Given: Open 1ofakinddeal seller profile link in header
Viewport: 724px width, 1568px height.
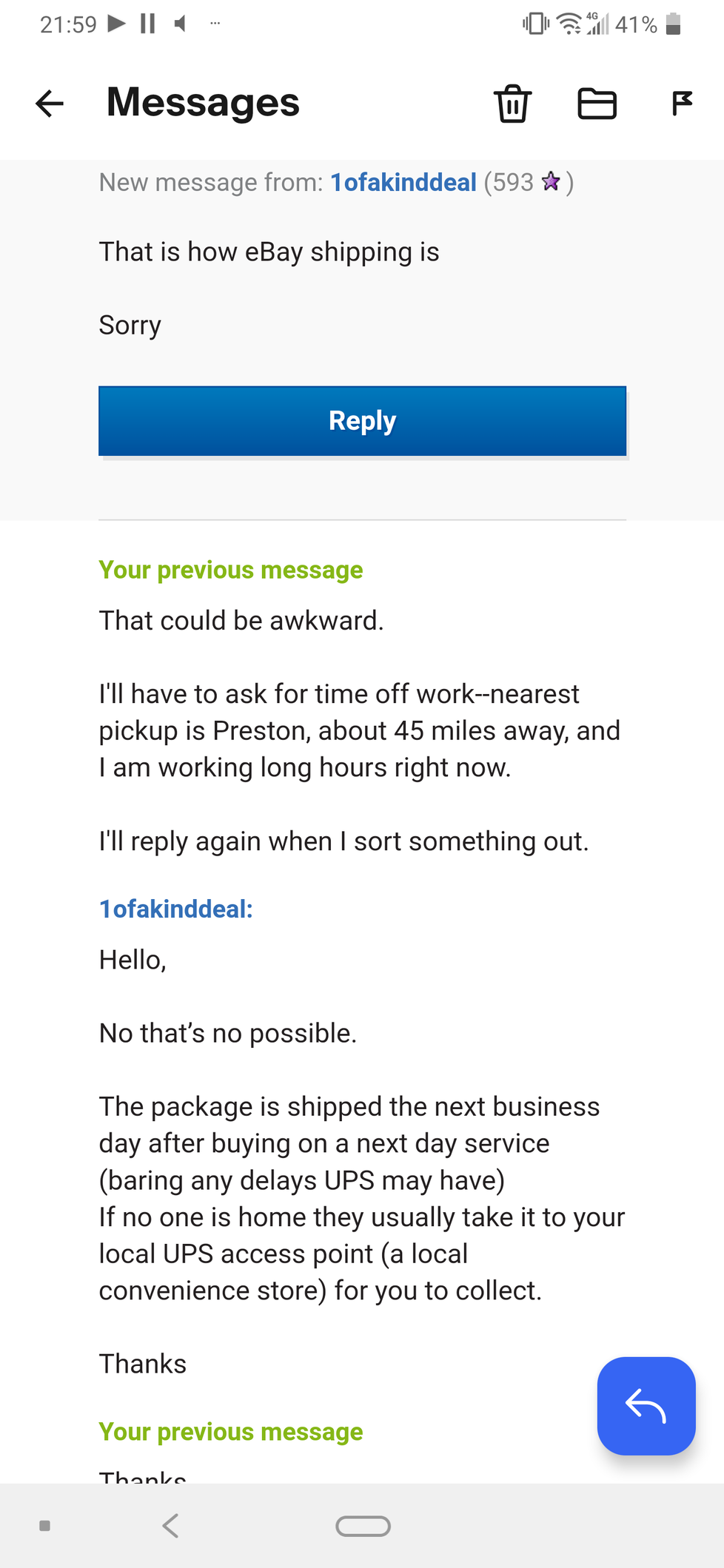Looking at the screenshot, I should [x=403, y=182].
